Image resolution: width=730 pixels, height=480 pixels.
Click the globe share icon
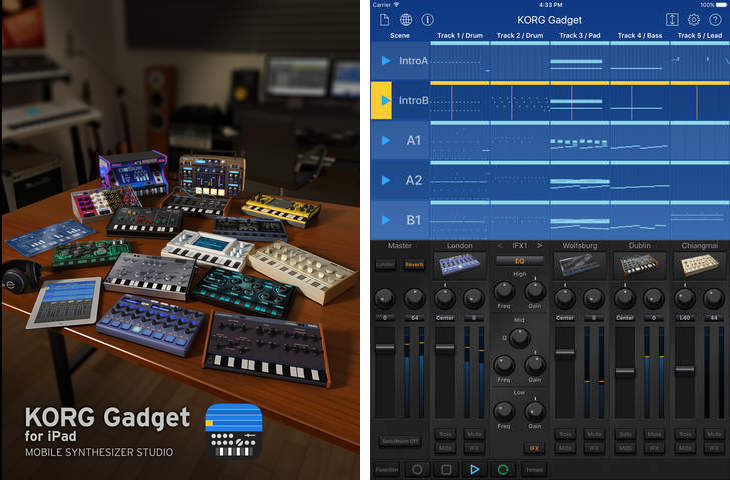(x=406, y=20)
